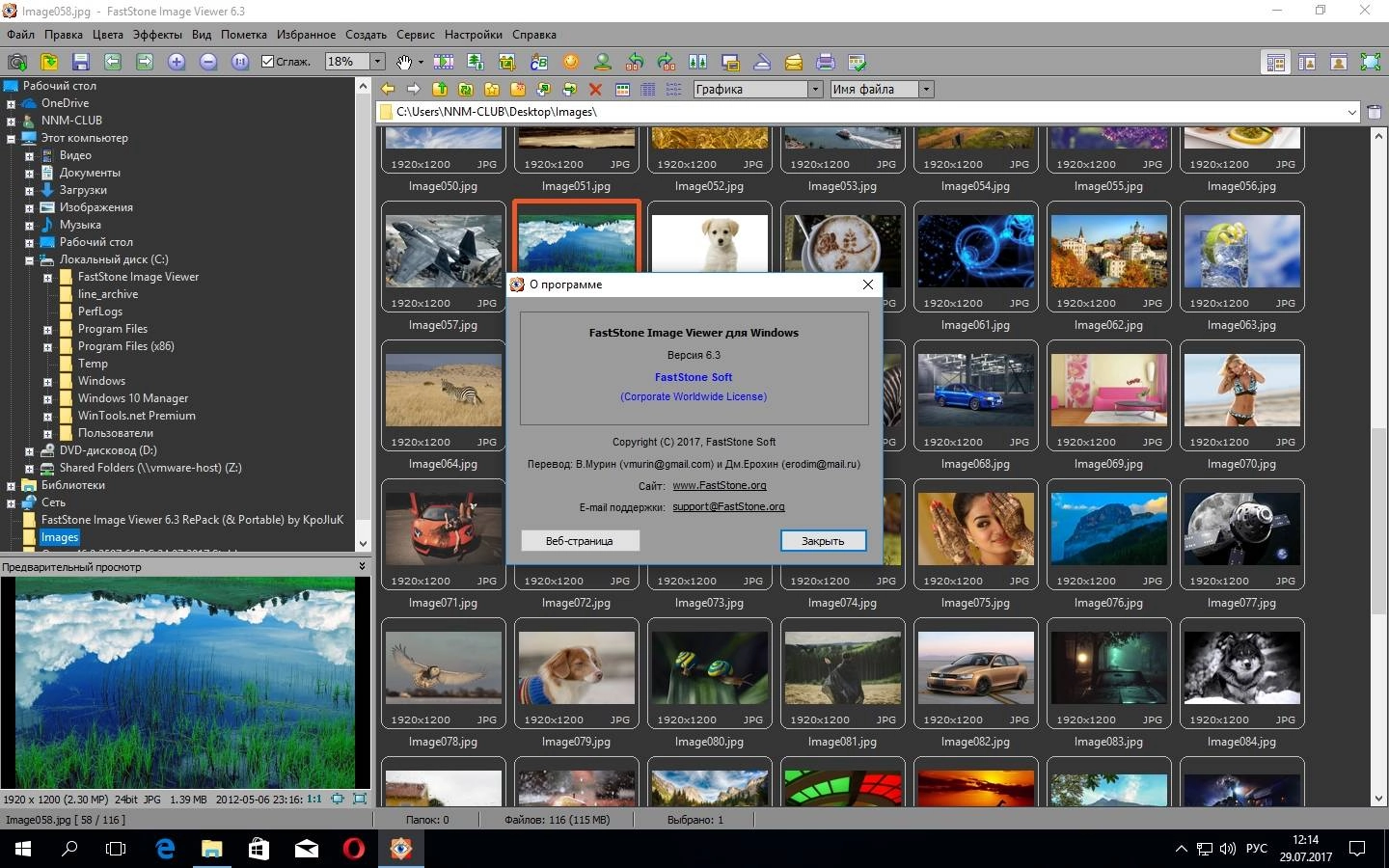Viewport: 1389px width, 868px height.
Task: Click the РУС language indicator
Action: 1257,849
